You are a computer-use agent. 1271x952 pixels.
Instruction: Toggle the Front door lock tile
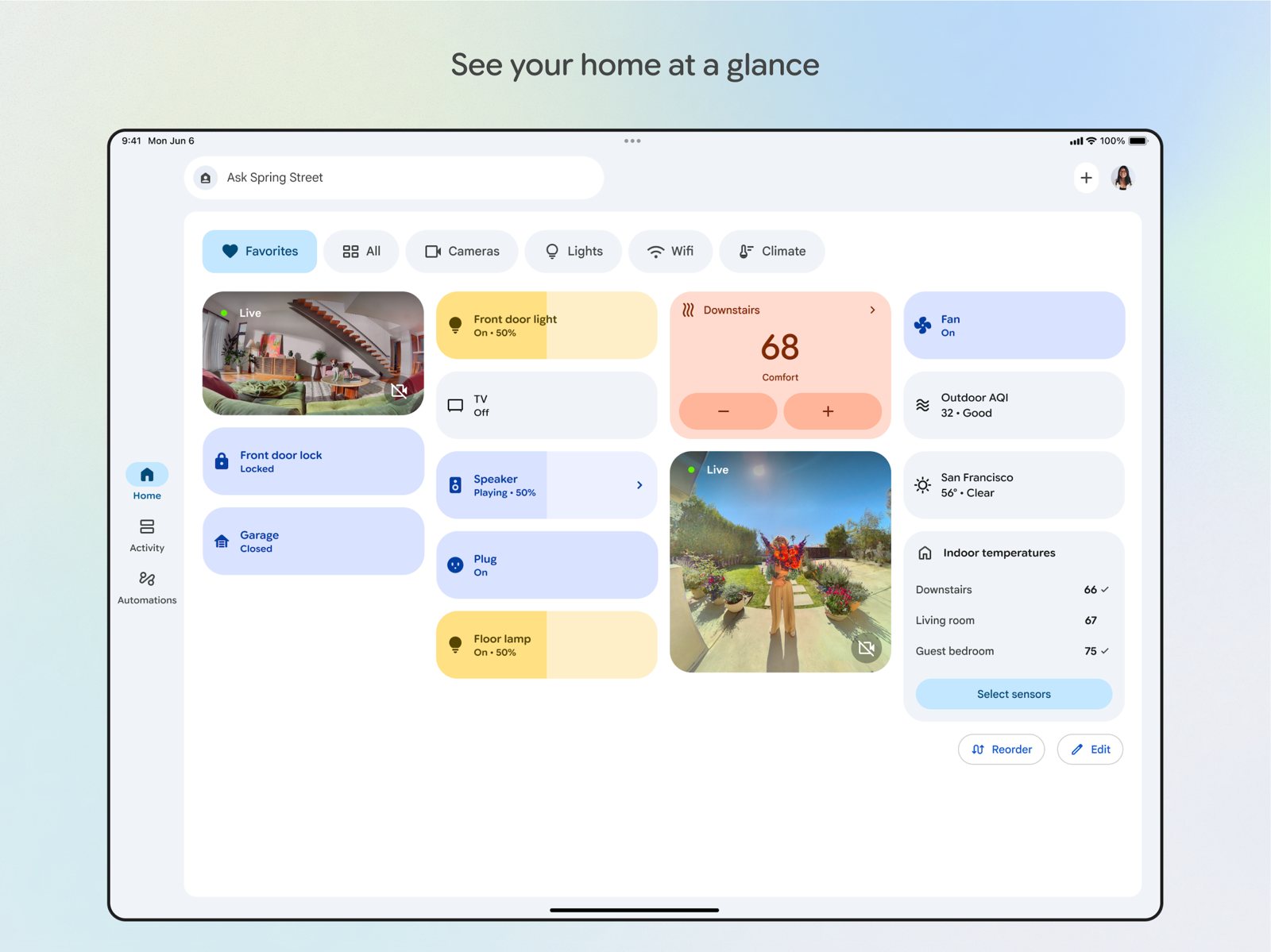[x=313, y=461]
